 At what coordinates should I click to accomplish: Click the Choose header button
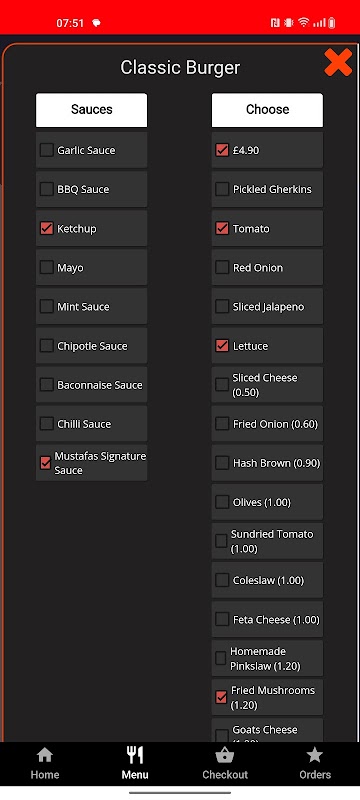tap(267, 110)
